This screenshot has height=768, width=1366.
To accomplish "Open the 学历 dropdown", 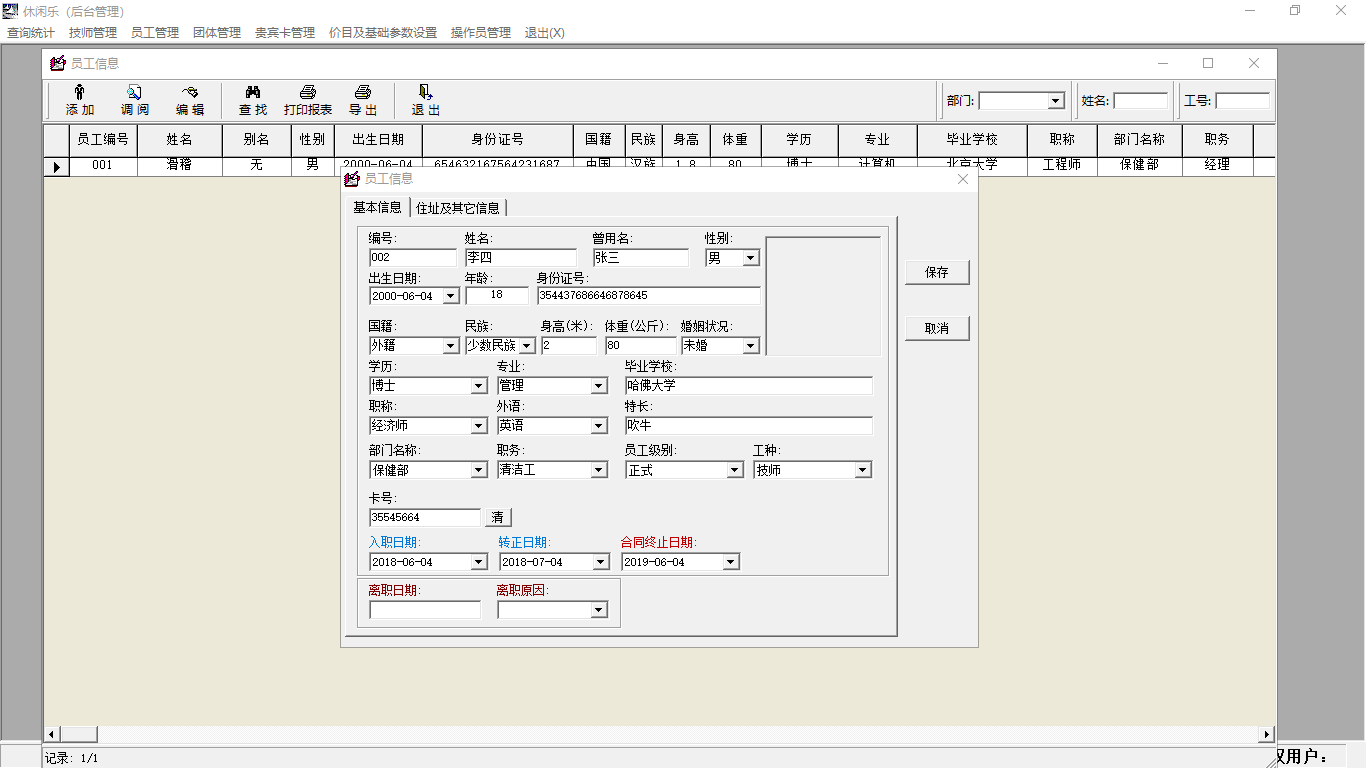I will (x=479, y=386).
